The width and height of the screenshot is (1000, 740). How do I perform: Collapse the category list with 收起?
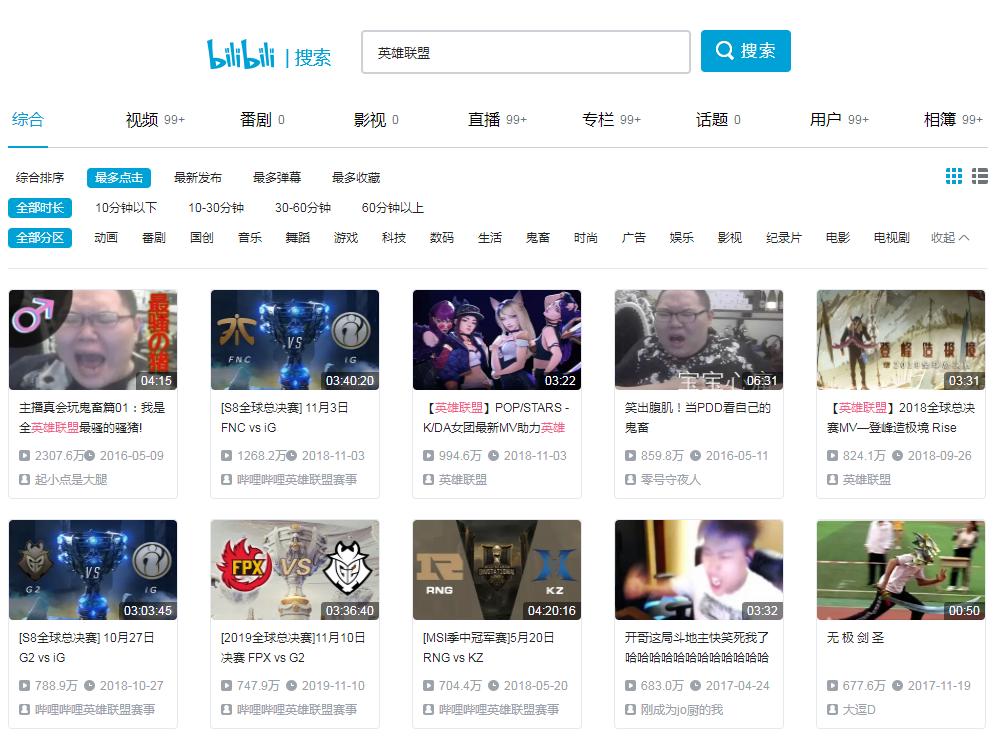(x=947, y=239)
